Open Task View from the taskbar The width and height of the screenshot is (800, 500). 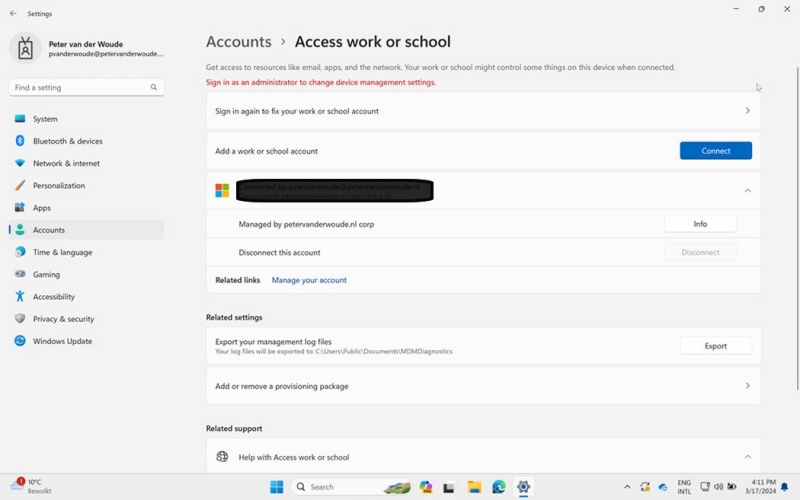point(448,487)
